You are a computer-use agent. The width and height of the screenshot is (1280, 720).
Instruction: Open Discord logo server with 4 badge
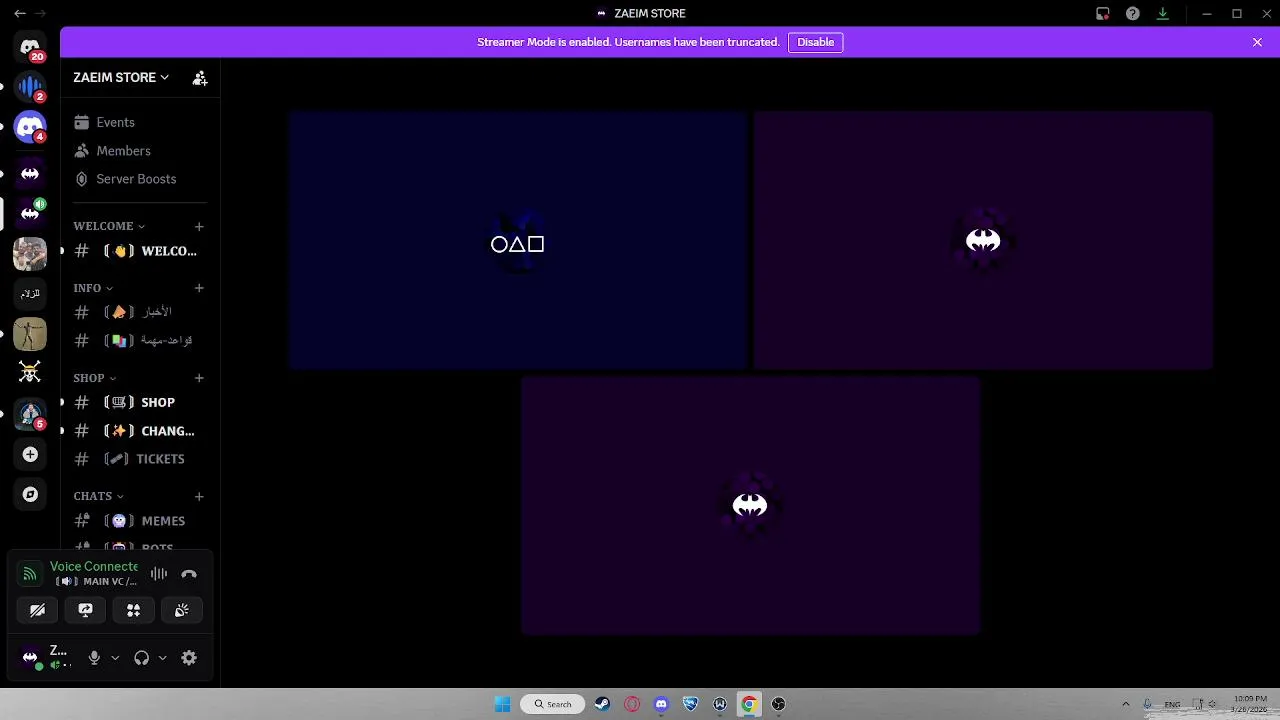(x=30, y=127)
